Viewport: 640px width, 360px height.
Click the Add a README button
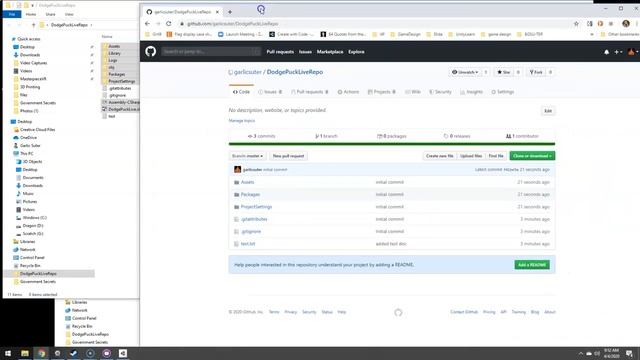tap(532, 265)
